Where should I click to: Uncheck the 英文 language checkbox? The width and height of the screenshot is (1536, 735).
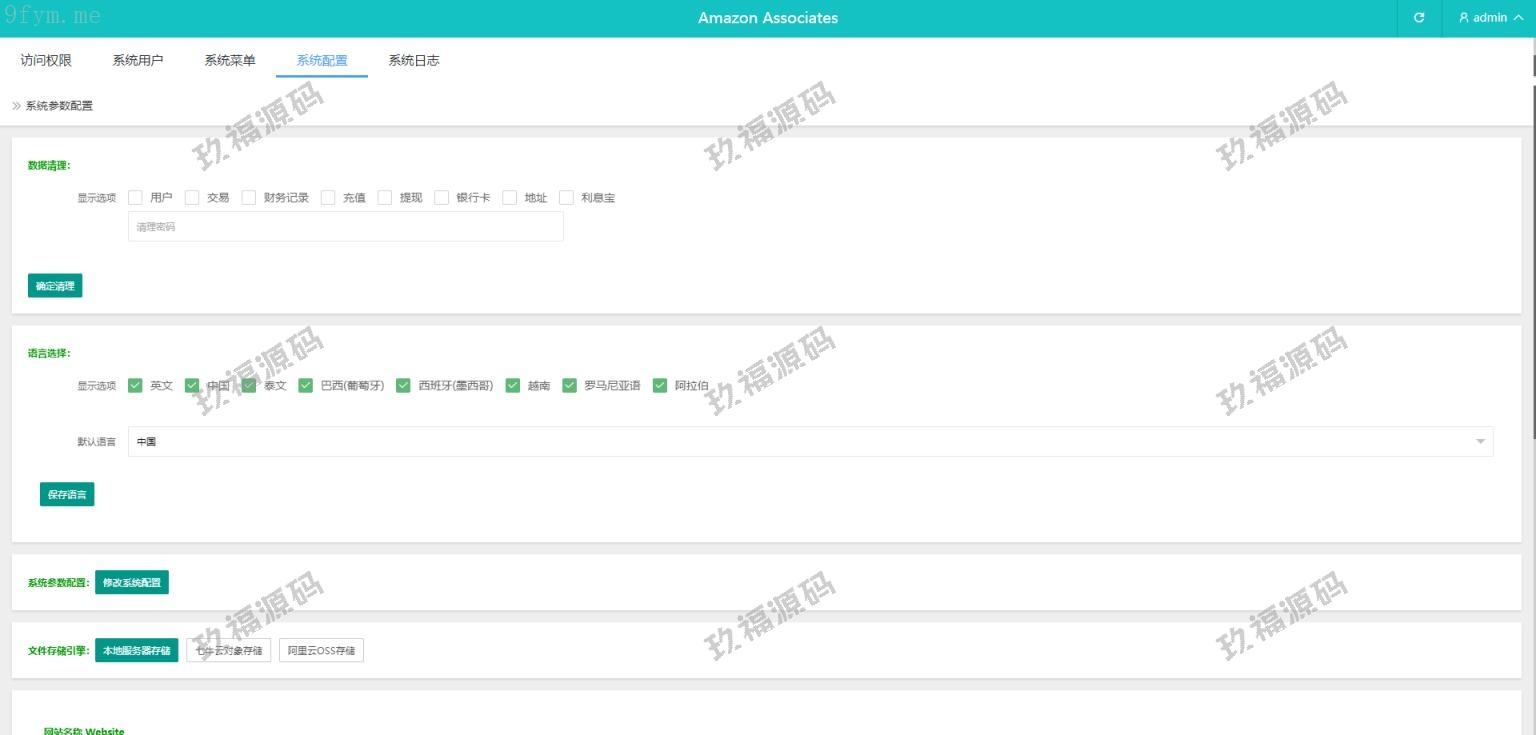136,386
